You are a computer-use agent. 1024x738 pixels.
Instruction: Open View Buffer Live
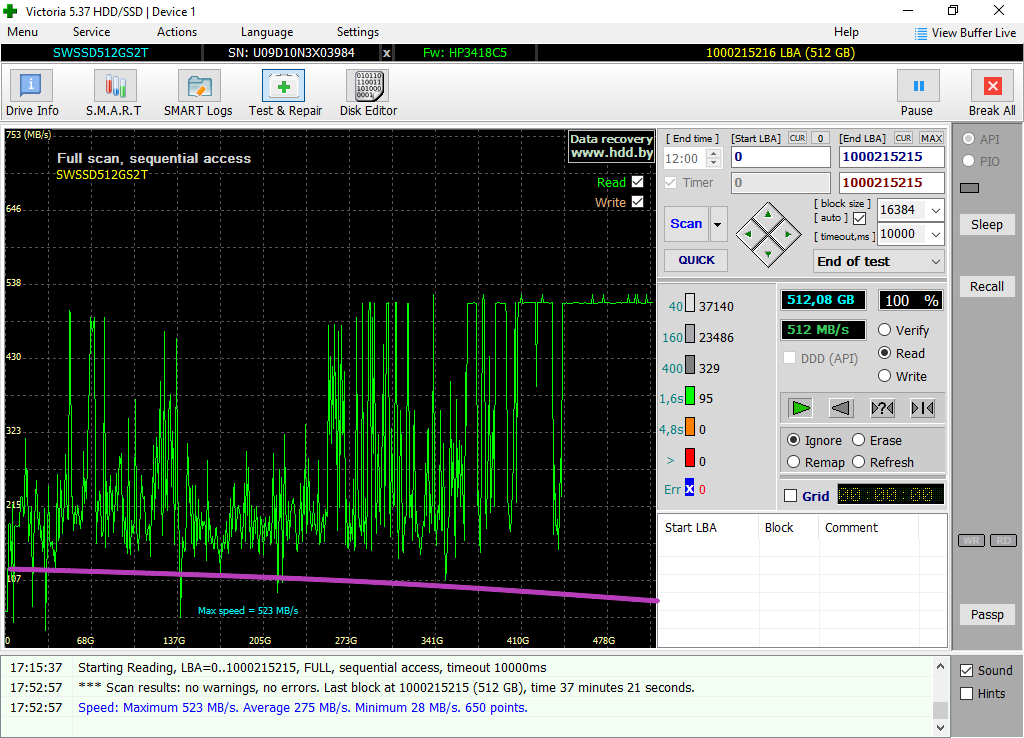(965, 33)
